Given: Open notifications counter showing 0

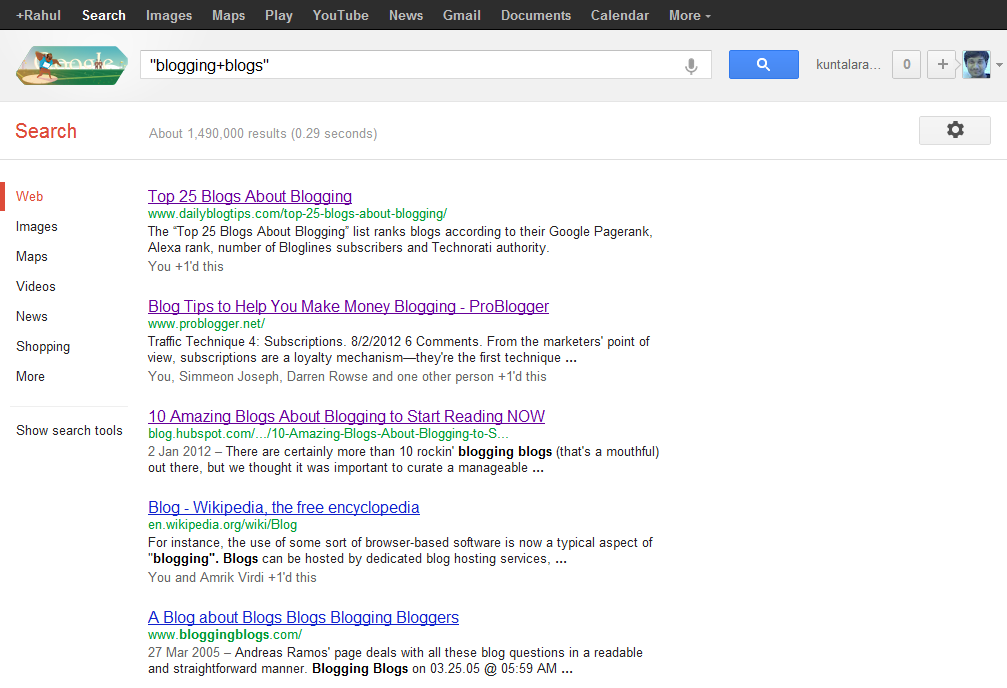Looking at the screenshot, I should click(906, 64).
